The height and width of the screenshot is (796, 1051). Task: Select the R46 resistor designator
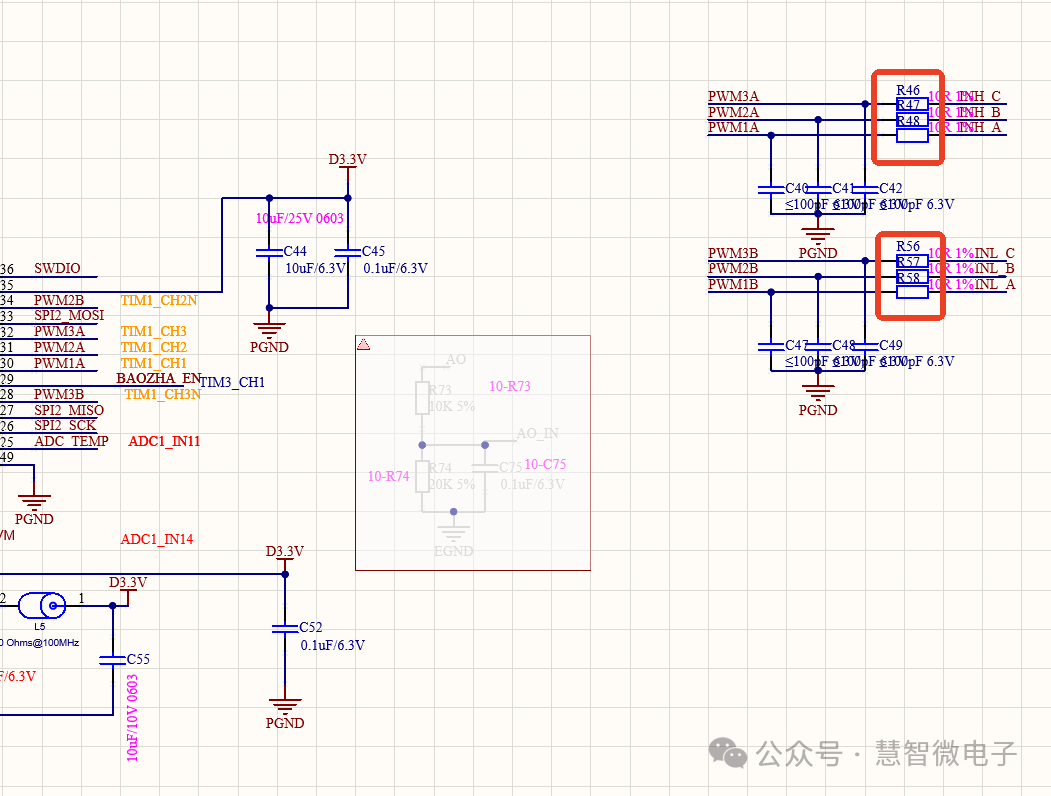(x=908, y=90)
